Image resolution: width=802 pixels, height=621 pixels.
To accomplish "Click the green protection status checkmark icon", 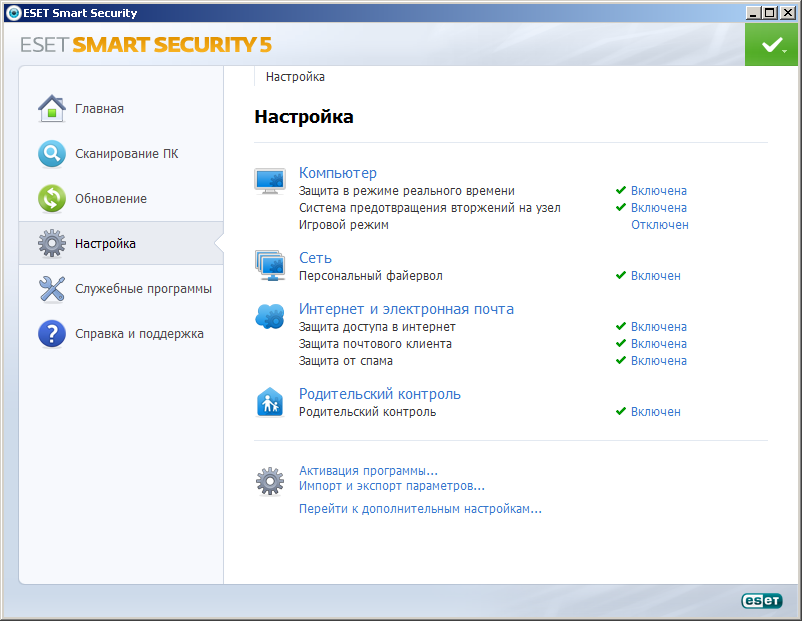I will tap(773, 45).
